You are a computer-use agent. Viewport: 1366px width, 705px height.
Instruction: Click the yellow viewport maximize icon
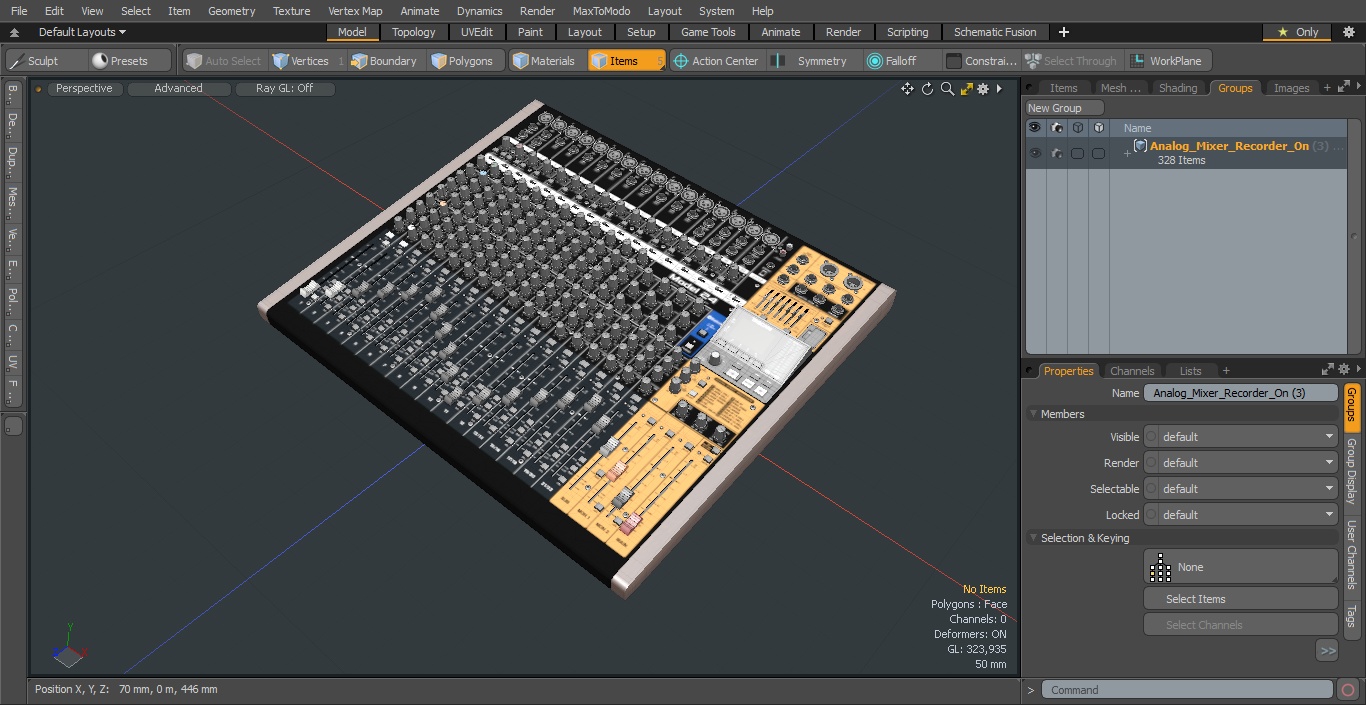tap(966, 89)
